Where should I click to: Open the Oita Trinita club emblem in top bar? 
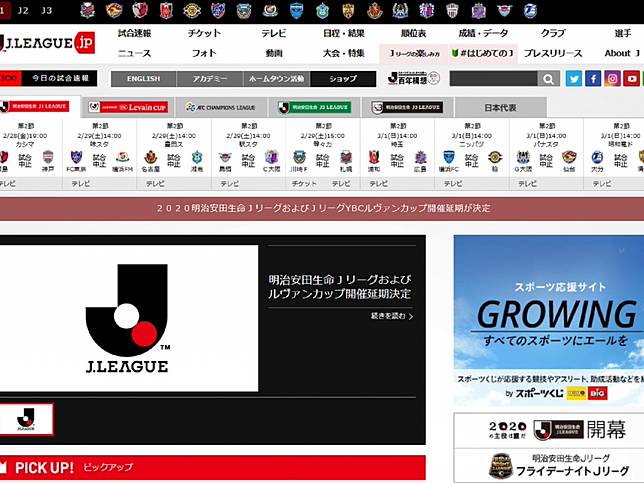point(530,11)
